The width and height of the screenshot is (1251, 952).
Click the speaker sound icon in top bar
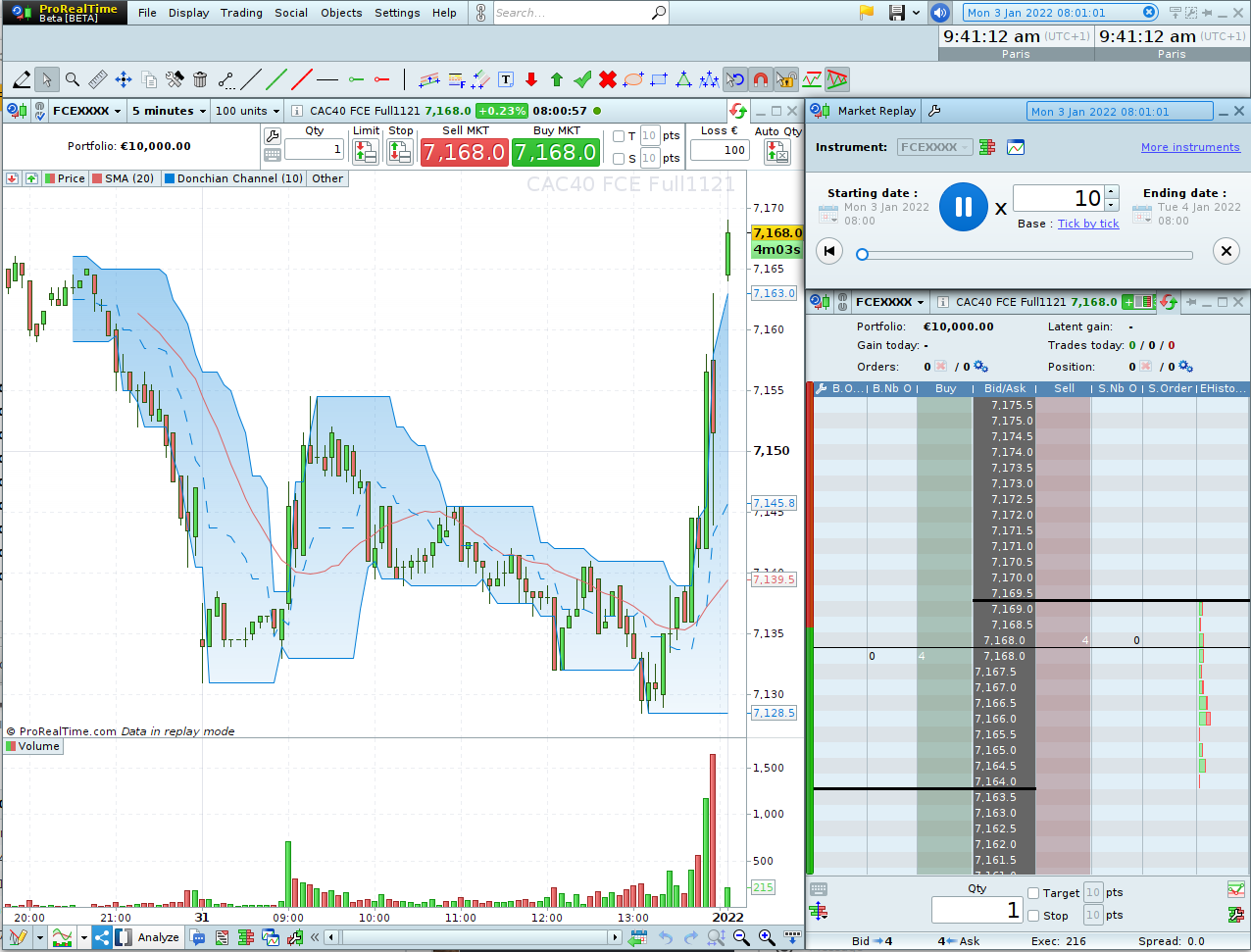pos(940,13)
